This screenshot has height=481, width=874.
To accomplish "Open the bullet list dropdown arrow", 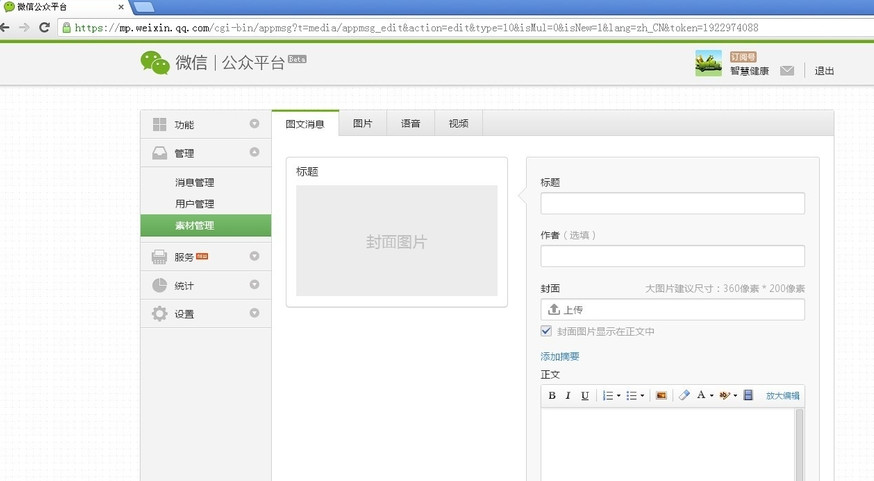I will [642, 396].
